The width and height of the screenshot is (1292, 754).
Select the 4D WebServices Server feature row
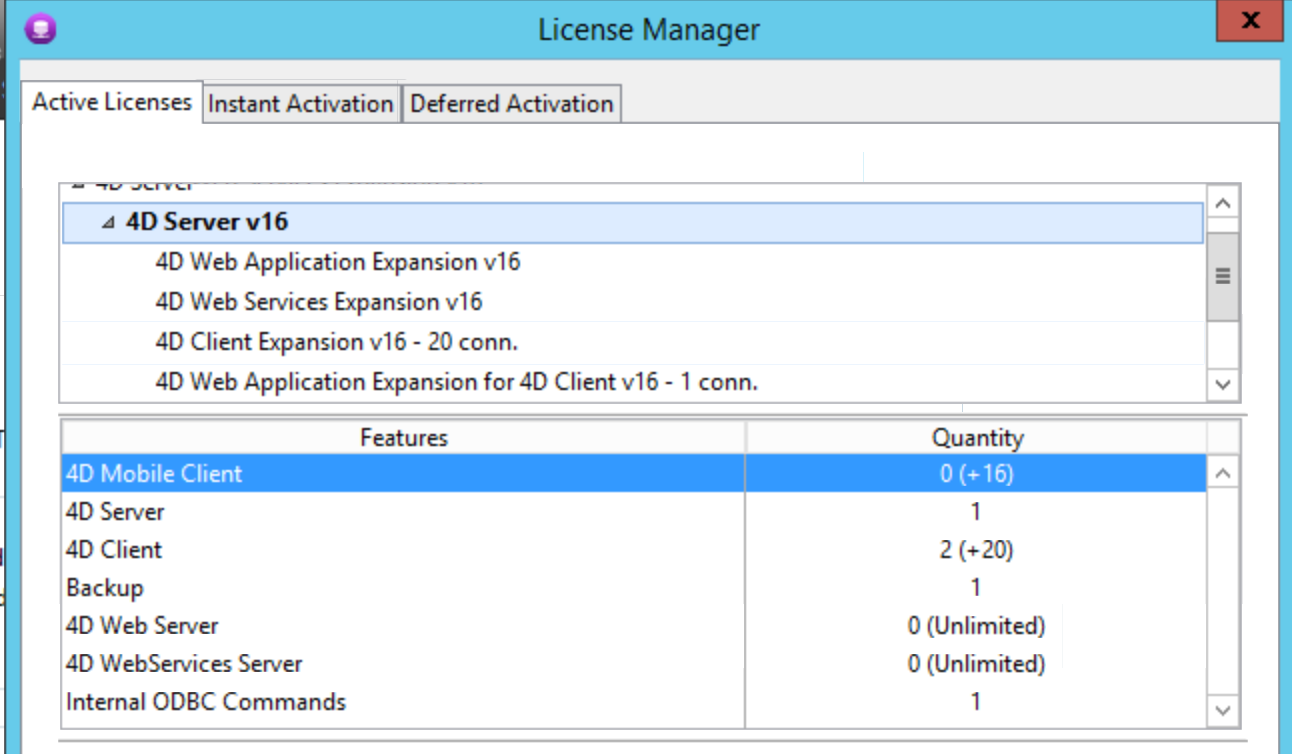(634, 663)
